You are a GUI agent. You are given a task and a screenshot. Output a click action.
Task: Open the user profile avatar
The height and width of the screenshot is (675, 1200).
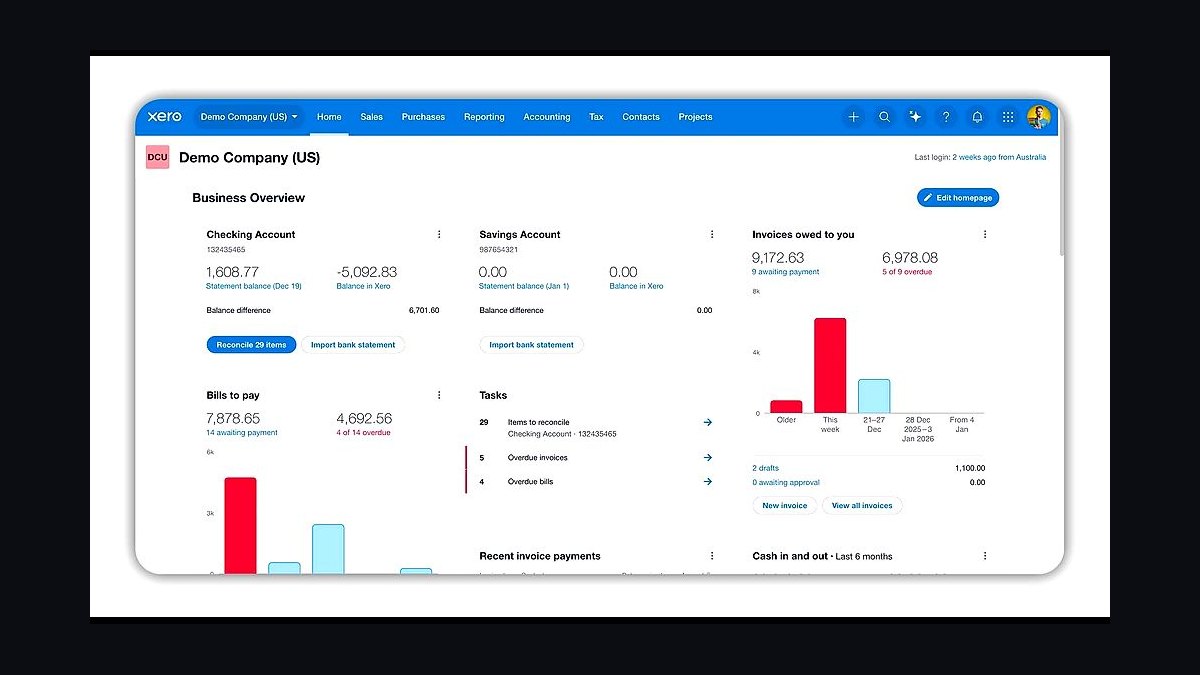coord(1039,117)
